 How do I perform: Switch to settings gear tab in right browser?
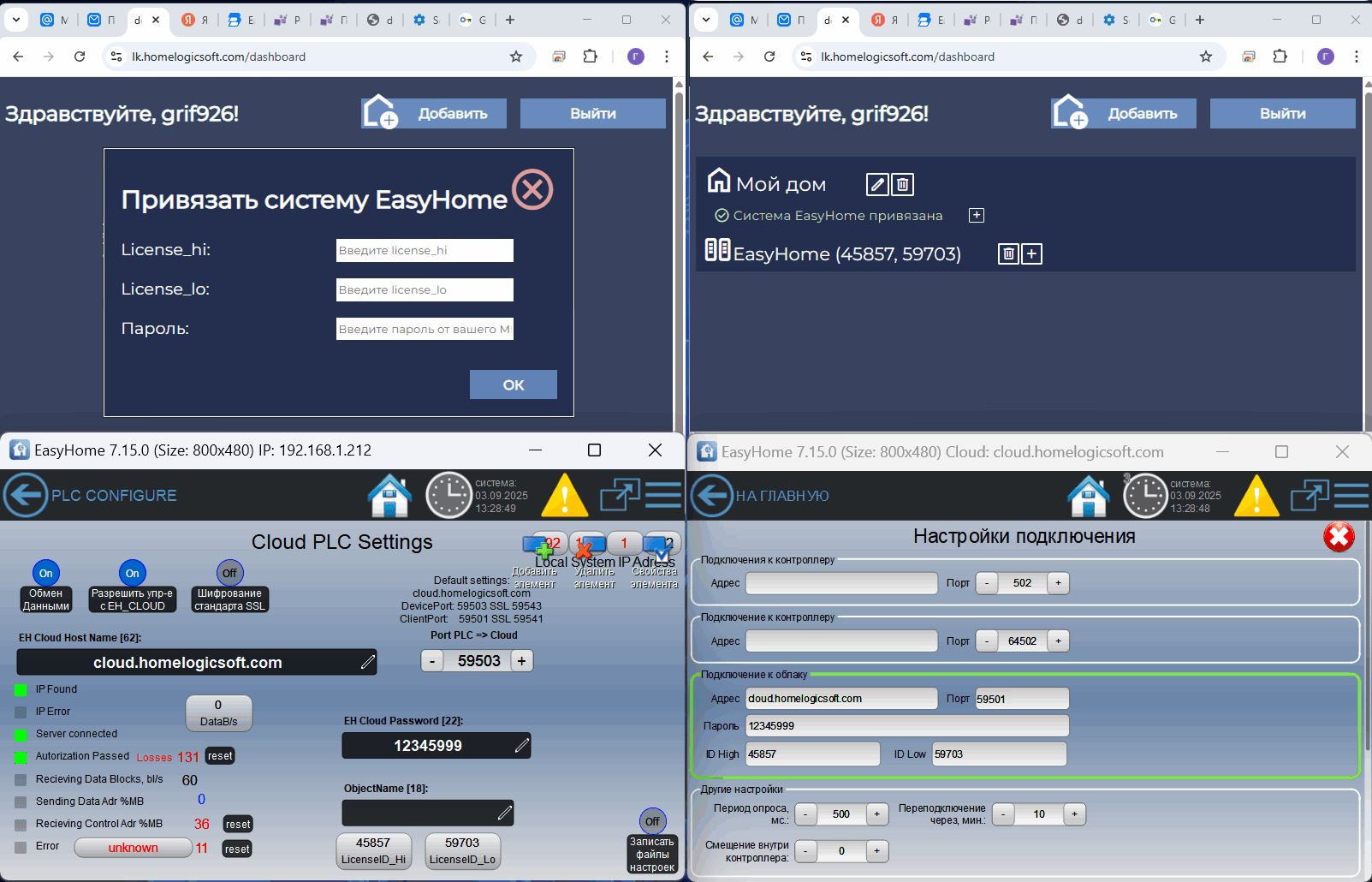(1116, 20)
